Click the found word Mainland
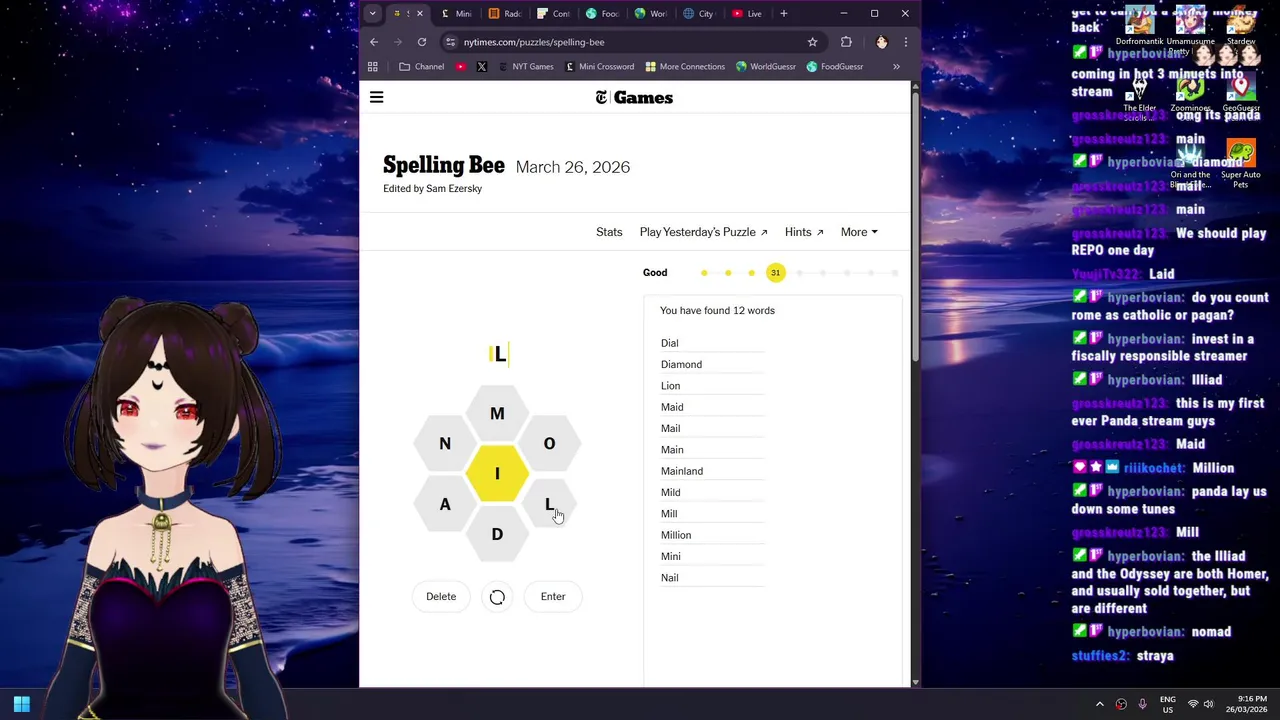Screen dimensions: 1280x720 coord(682,471)
